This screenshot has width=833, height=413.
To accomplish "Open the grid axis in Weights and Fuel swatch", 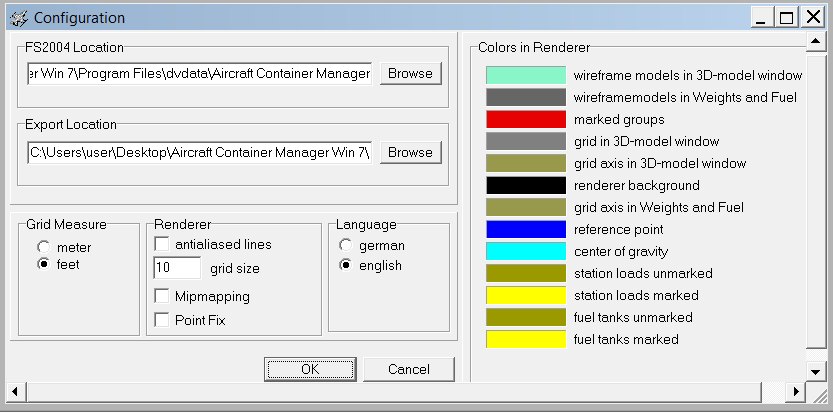I will pyautogui.click(x=526, y=207).
